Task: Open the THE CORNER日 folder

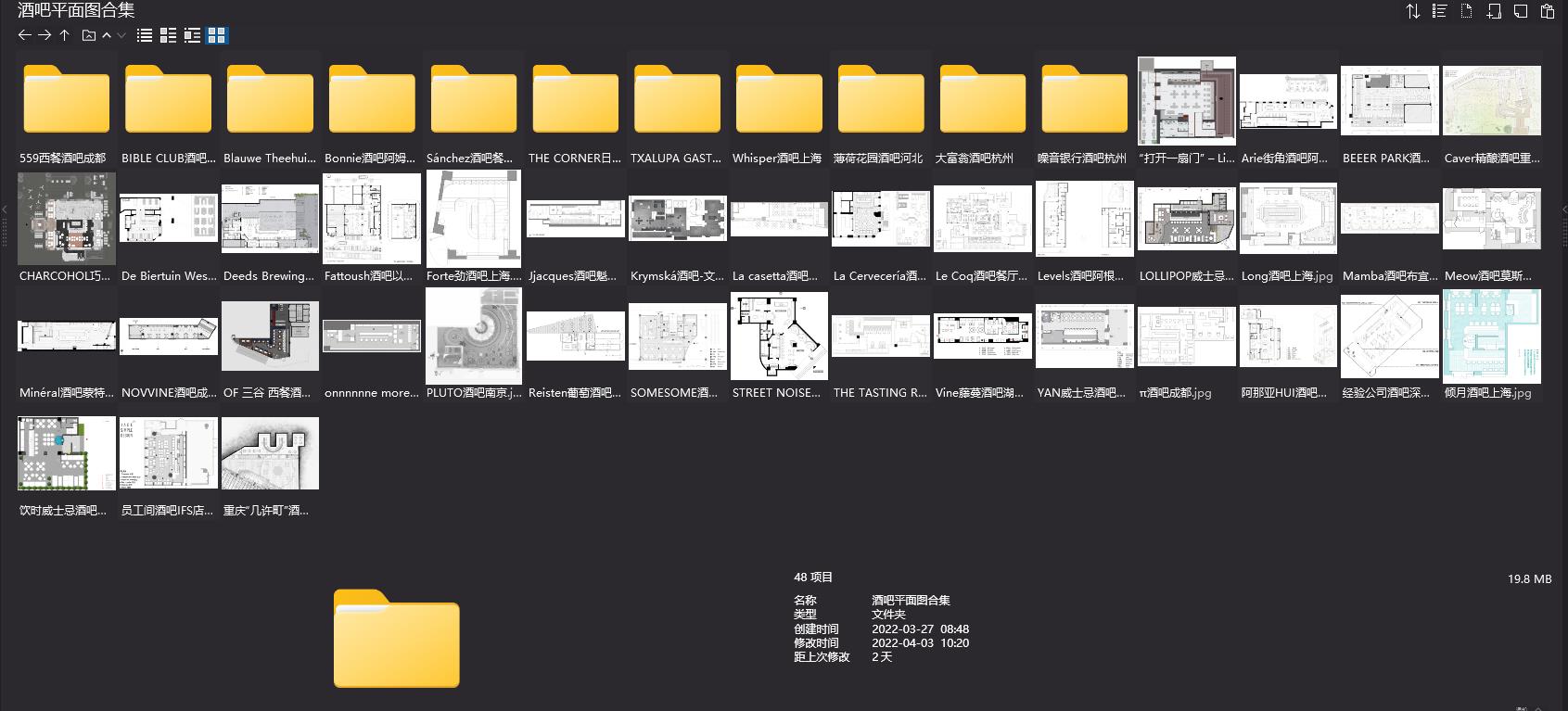Action: [x=576, y=99]
